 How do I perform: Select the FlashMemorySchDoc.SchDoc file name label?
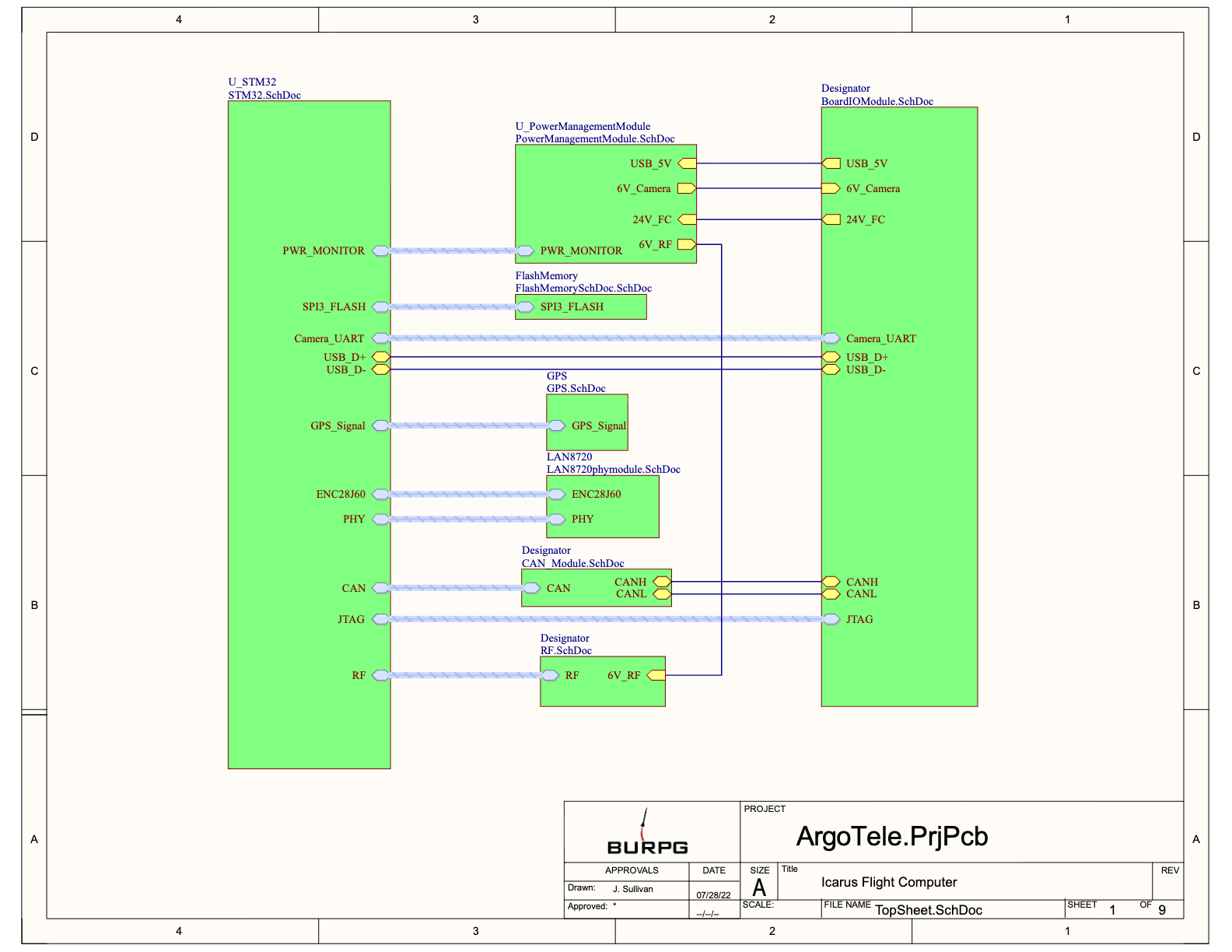(583, 288)
